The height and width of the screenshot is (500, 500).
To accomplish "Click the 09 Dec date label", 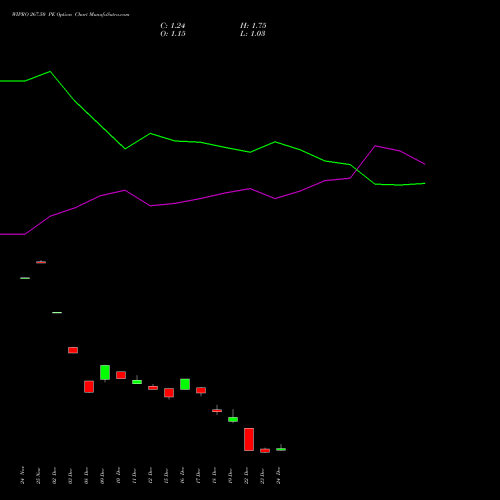I will (102, 476).
